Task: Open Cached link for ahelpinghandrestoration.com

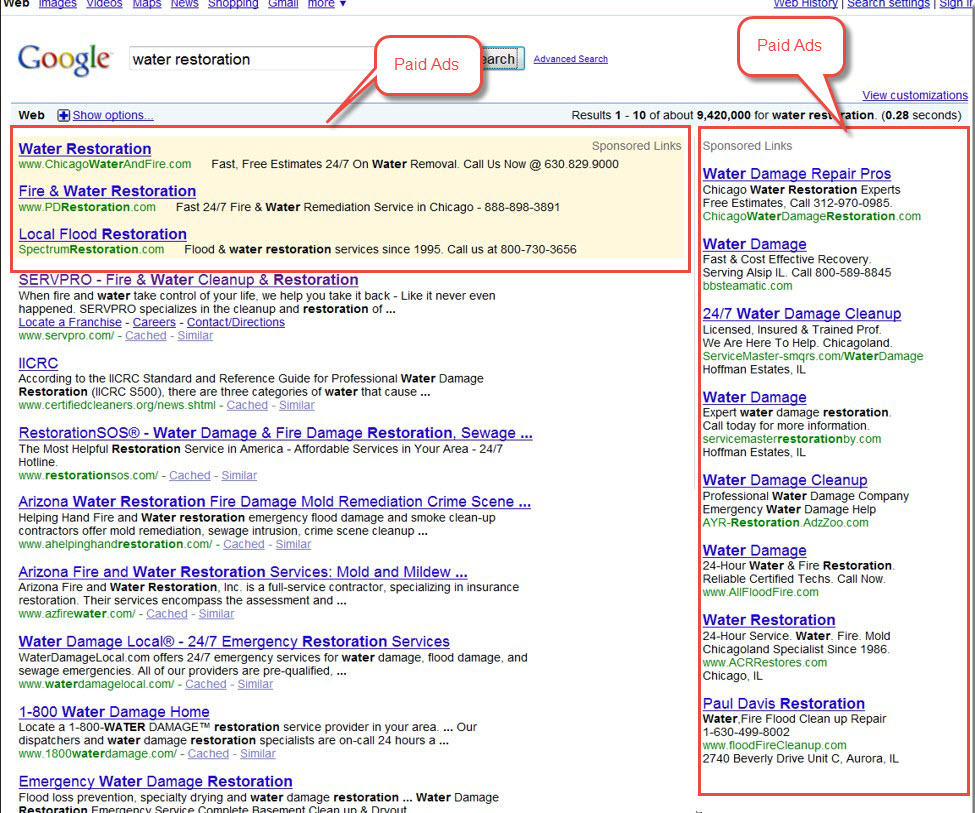Action: tap(244, 544)
